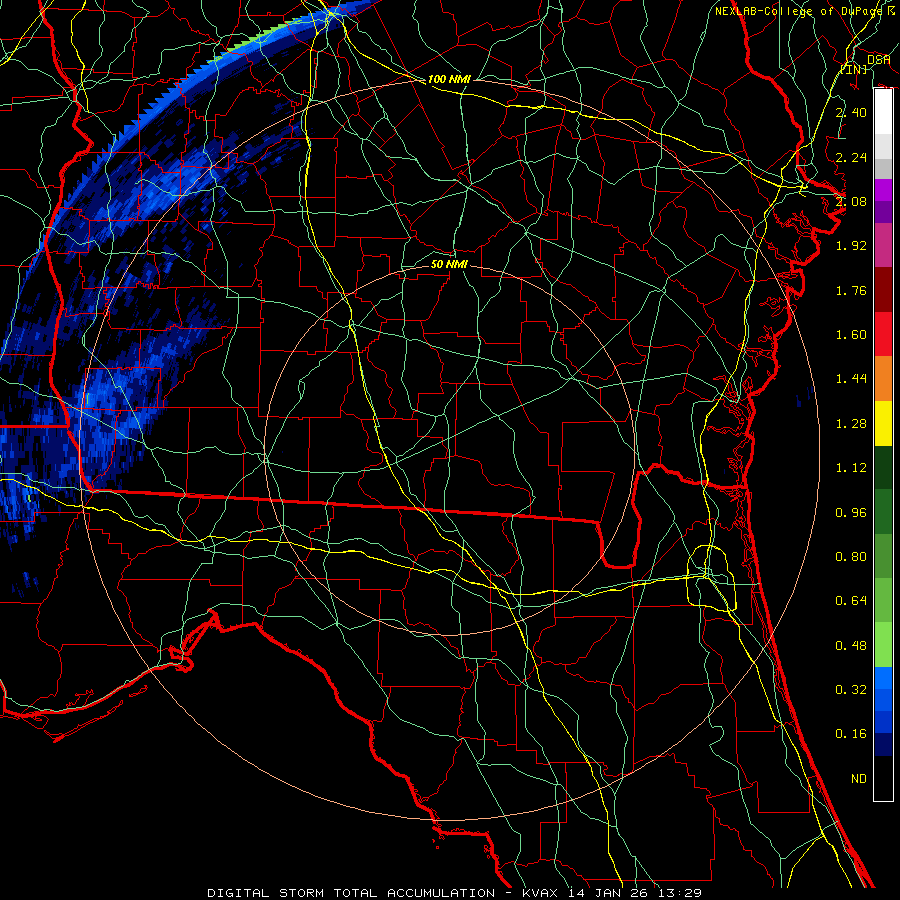This screenshot has width=900, height=900.
Task: Click the 0.48 legend value
Action: coord(851,646)
